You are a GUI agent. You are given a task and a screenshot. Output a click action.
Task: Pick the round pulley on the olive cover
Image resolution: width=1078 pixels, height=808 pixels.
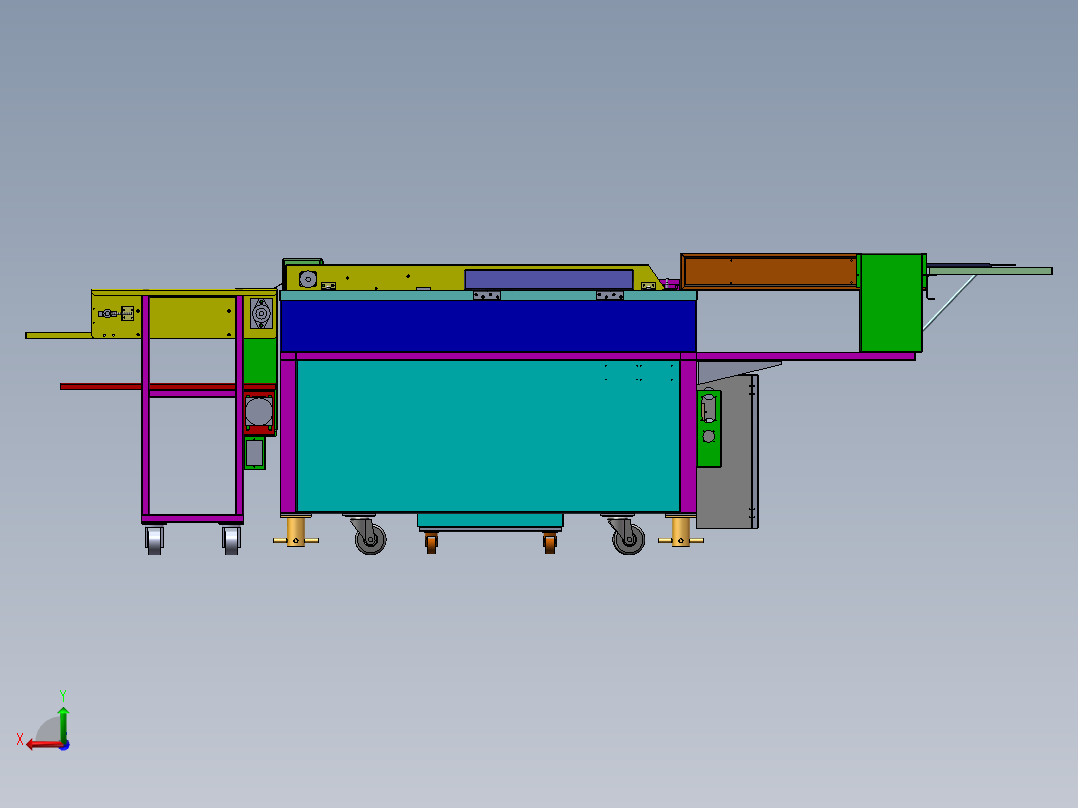click(307, 279)
